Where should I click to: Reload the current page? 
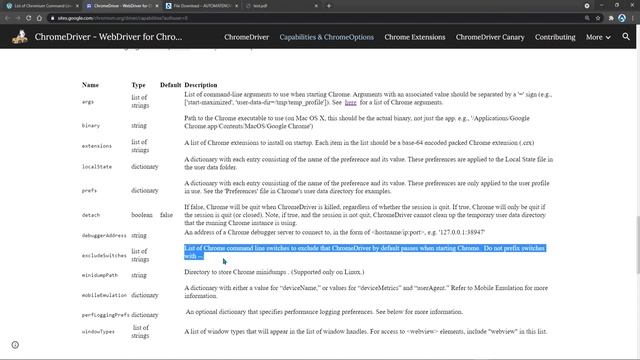click(x=28, y=18)
